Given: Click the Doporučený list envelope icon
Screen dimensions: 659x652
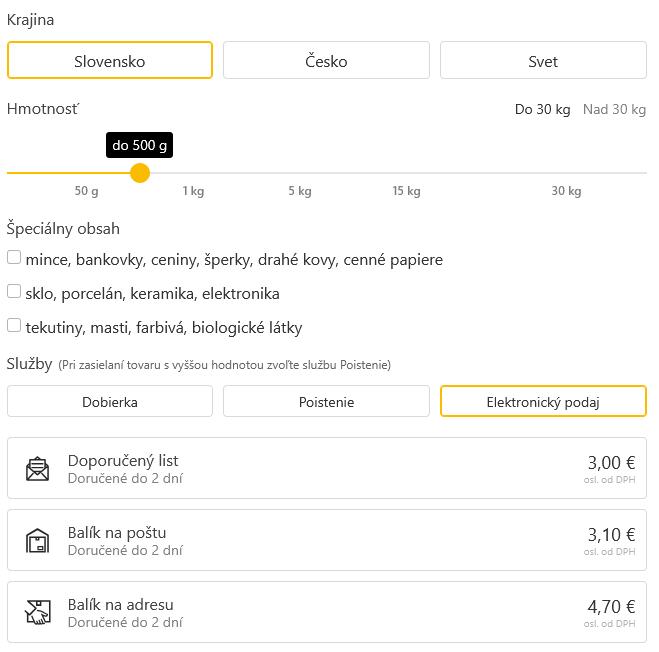Looking at the screenshot, I should (x=37, y=468).
